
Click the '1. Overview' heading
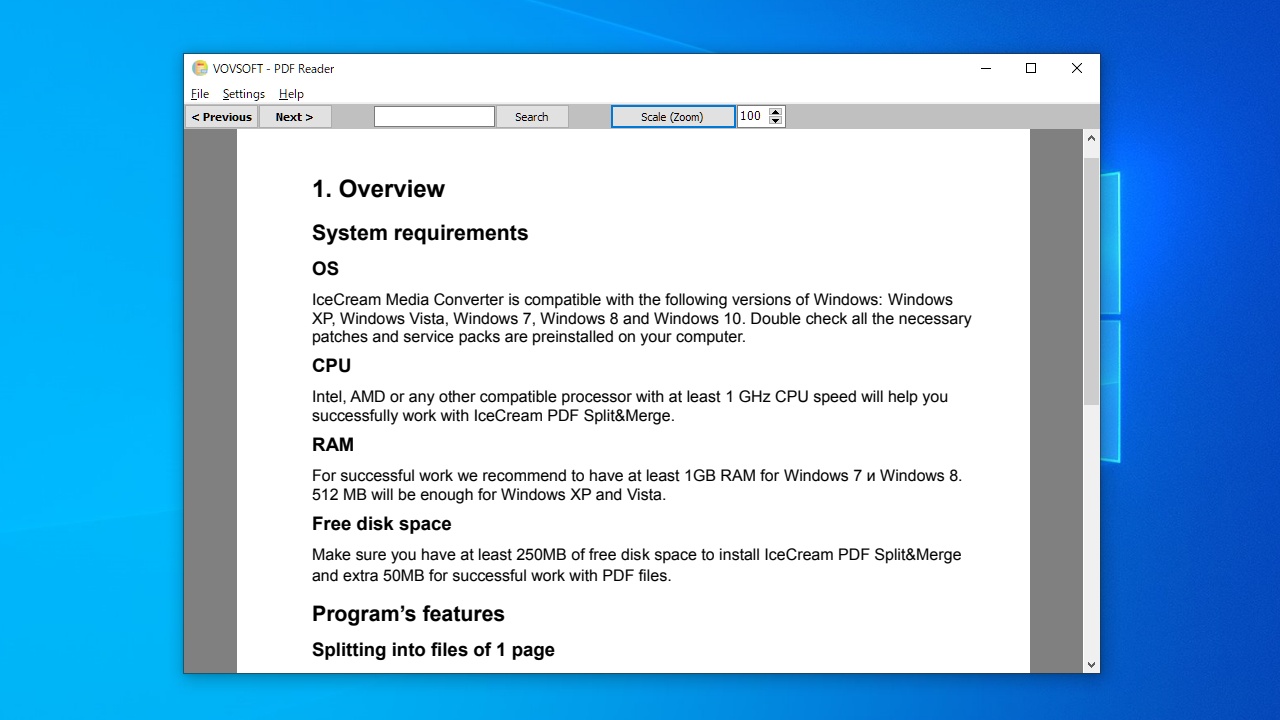pyautogui.click(x=378, y=189)
